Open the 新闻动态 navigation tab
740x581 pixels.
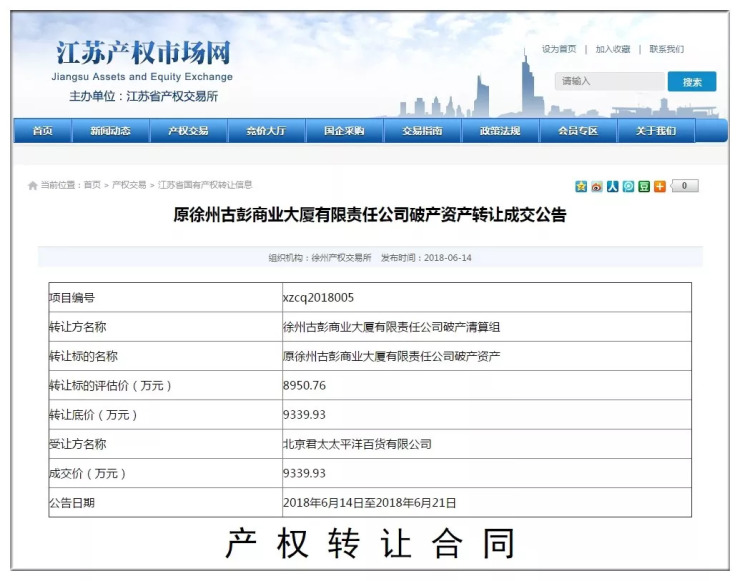[x=110, y=131]
